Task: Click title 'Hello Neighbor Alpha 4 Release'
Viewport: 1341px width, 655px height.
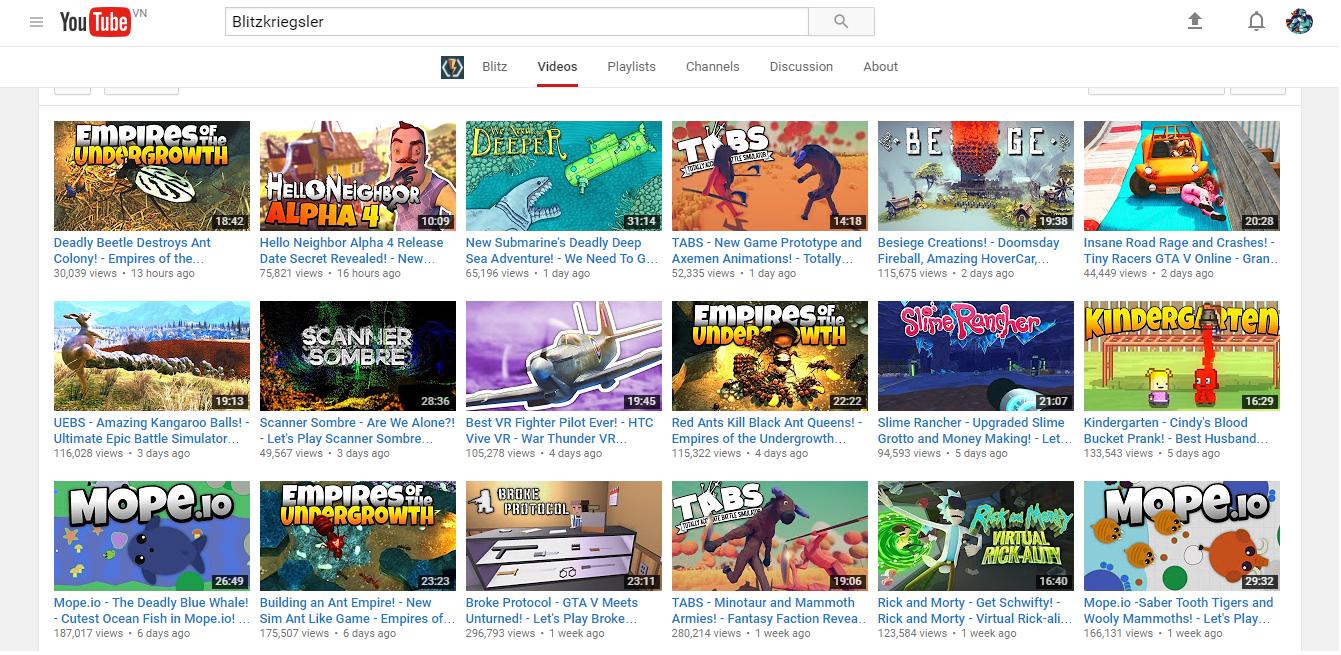Action: pyautogui.click(x=351, y=250)
